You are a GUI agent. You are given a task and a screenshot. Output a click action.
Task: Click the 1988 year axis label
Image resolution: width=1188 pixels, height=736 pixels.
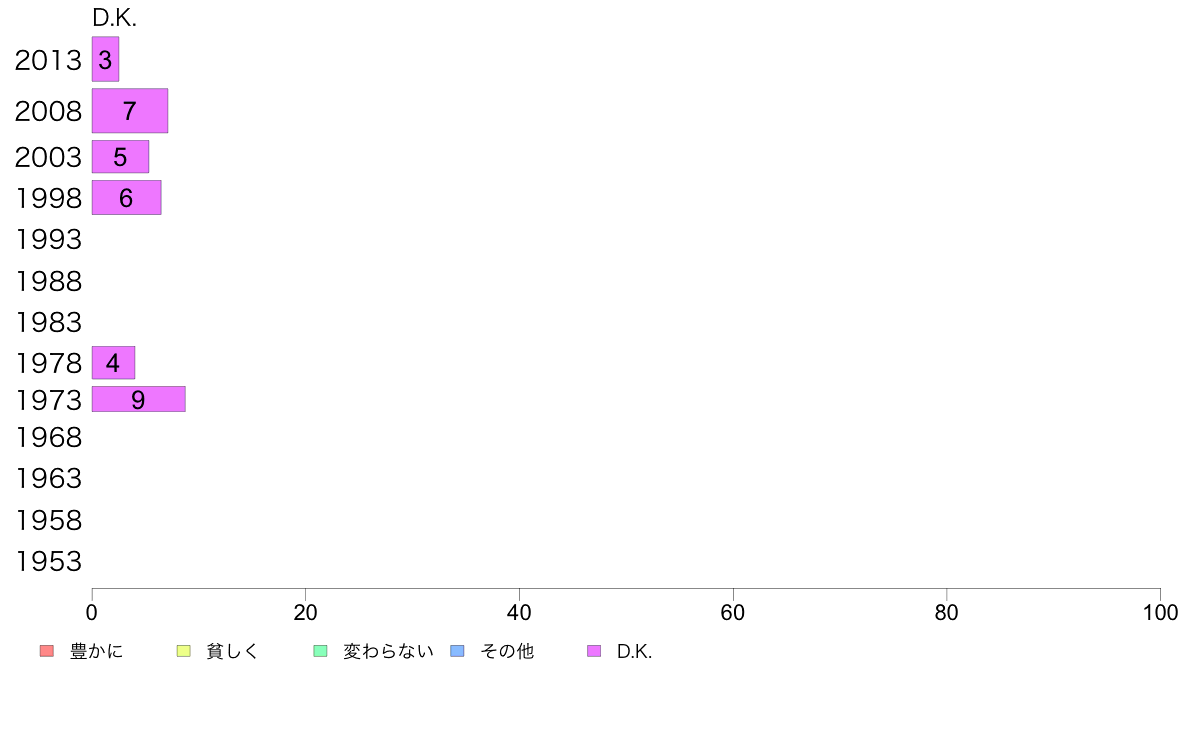pos(48,281)
